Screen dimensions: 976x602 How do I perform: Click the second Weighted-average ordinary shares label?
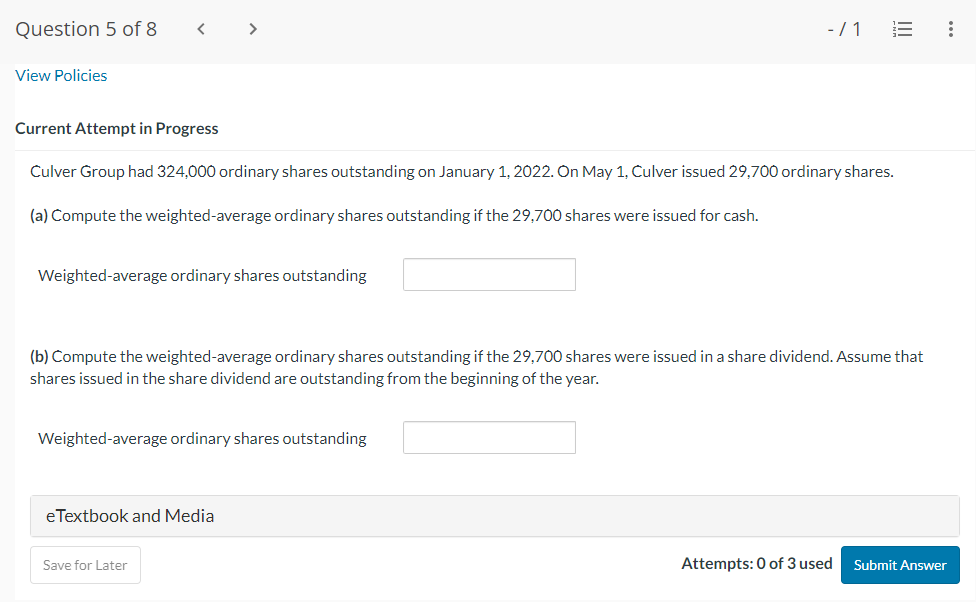click(x=202, y=439)
